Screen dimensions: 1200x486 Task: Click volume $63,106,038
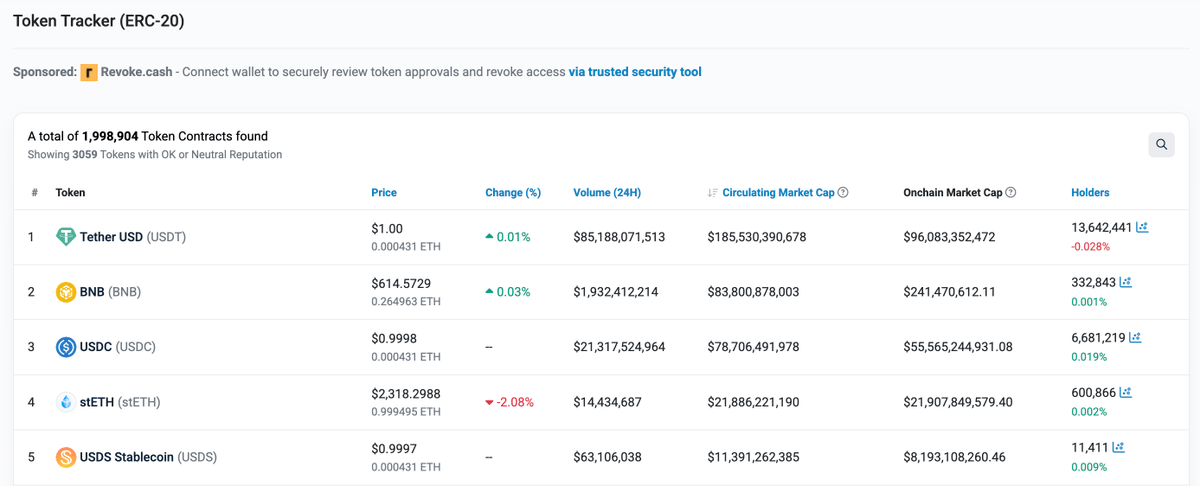coord(607,457)
